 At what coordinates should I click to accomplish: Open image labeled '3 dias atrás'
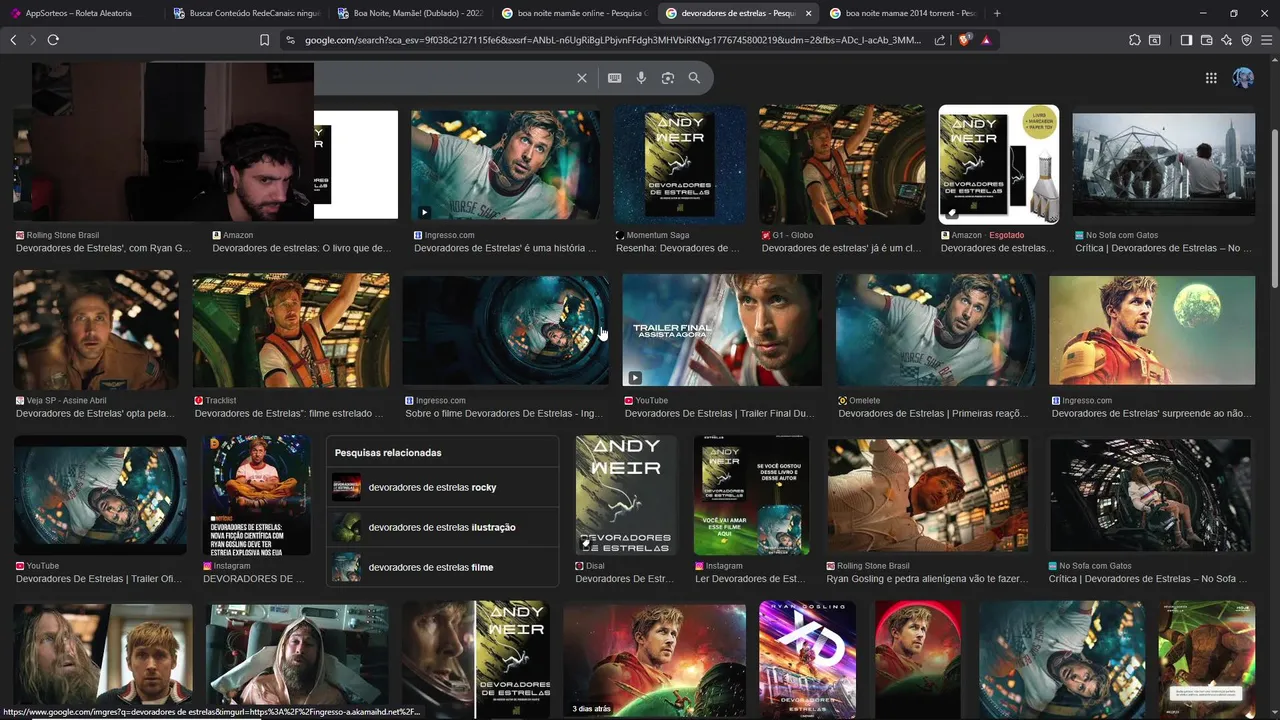654,660
